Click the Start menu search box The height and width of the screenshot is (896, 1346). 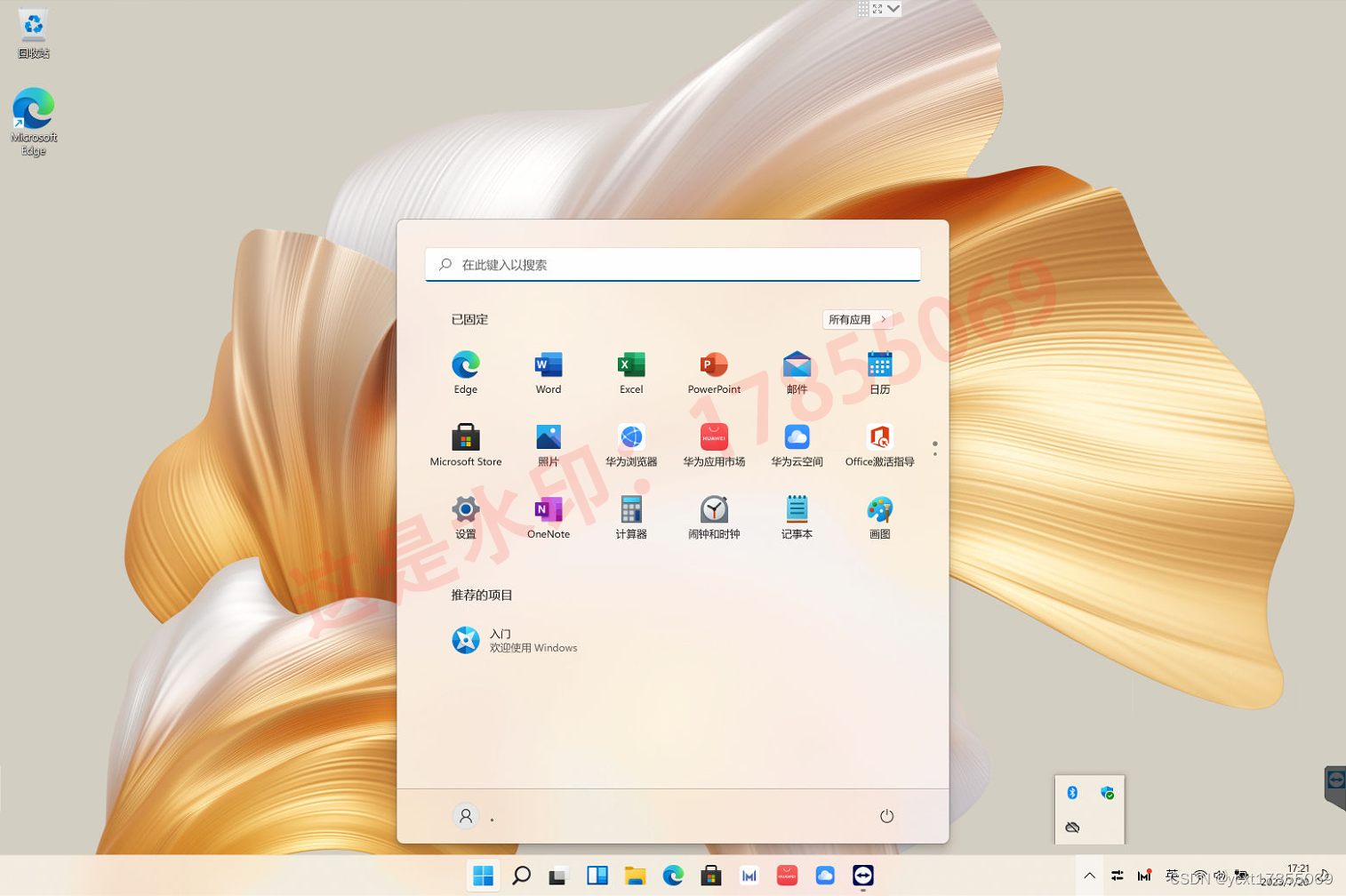pos(672,264)
